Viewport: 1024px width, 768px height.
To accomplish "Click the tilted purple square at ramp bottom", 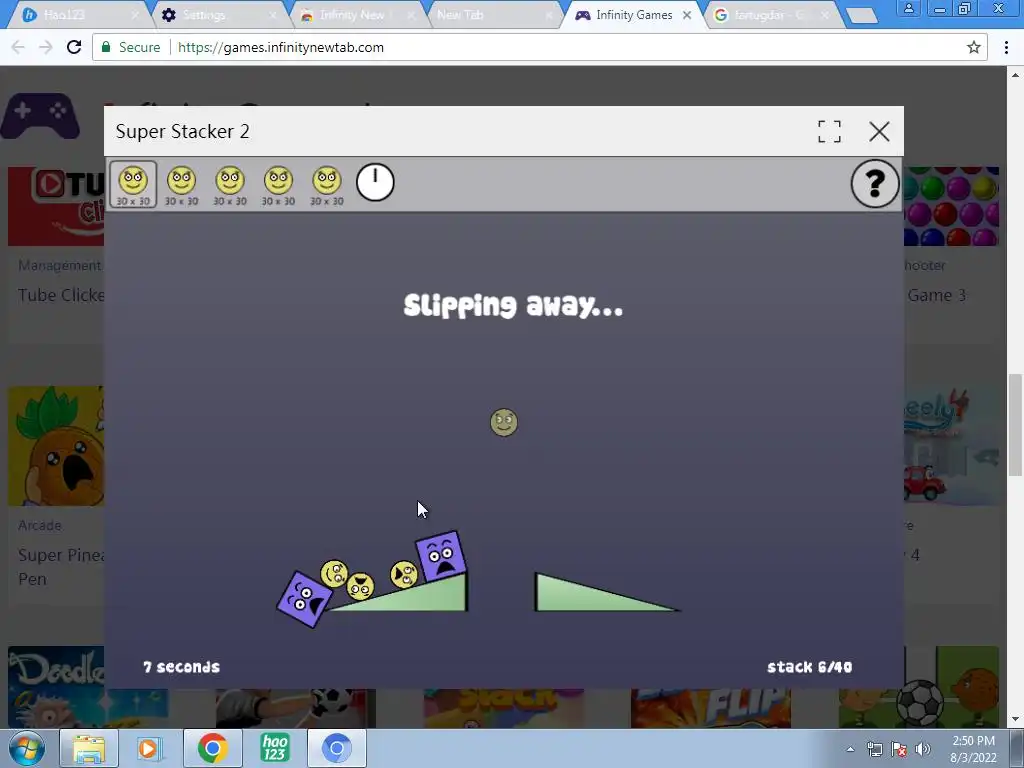I will (304, 600).
